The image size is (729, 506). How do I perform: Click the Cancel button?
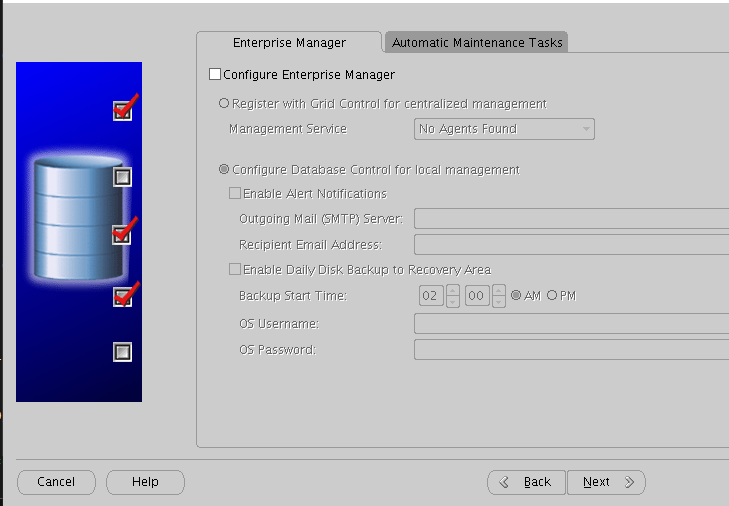coord(56,482)
